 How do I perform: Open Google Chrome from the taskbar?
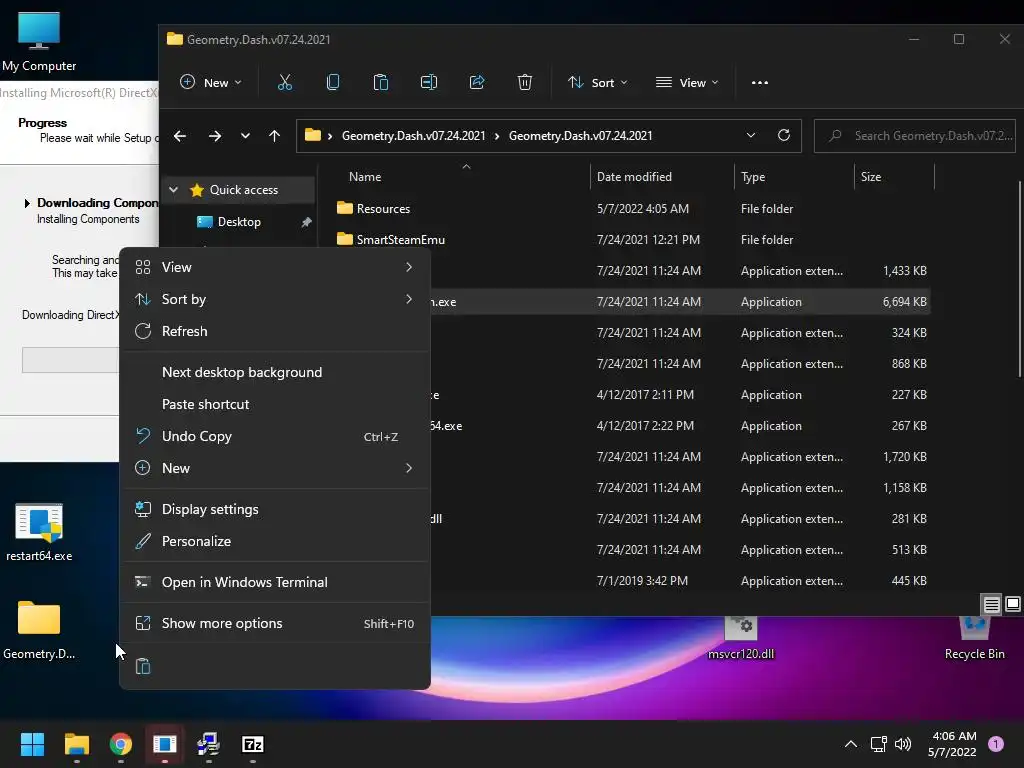pyautogui.click(x=121, y=744)
